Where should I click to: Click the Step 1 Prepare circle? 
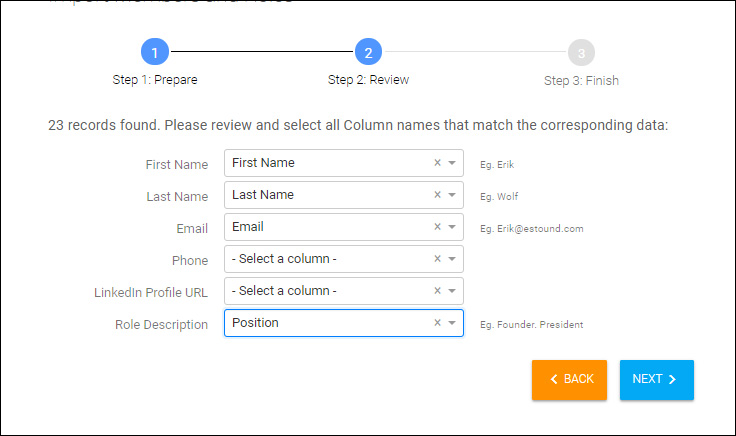pyautogui.click(x=155, y=52)
